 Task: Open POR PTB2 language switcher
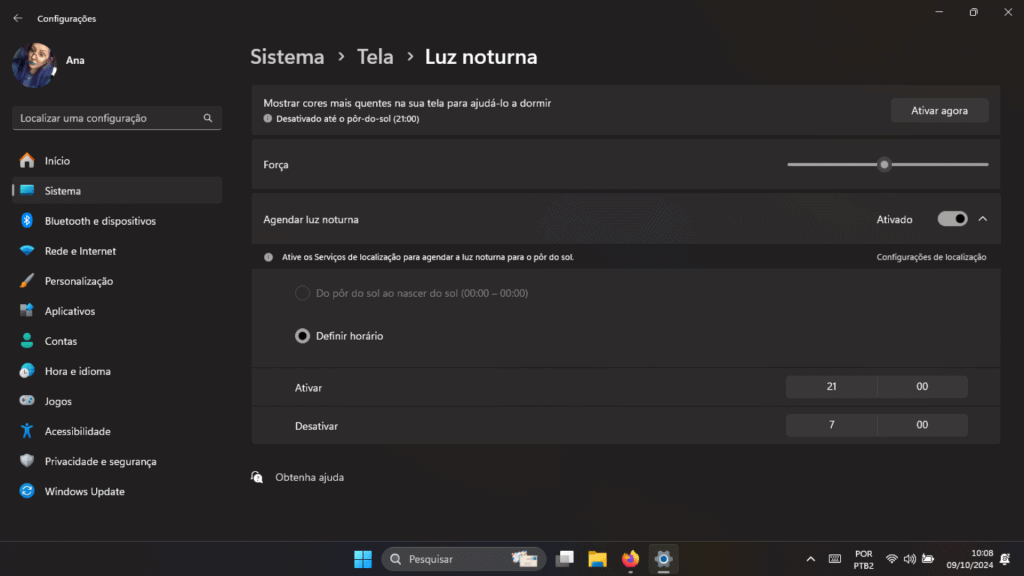863,560
